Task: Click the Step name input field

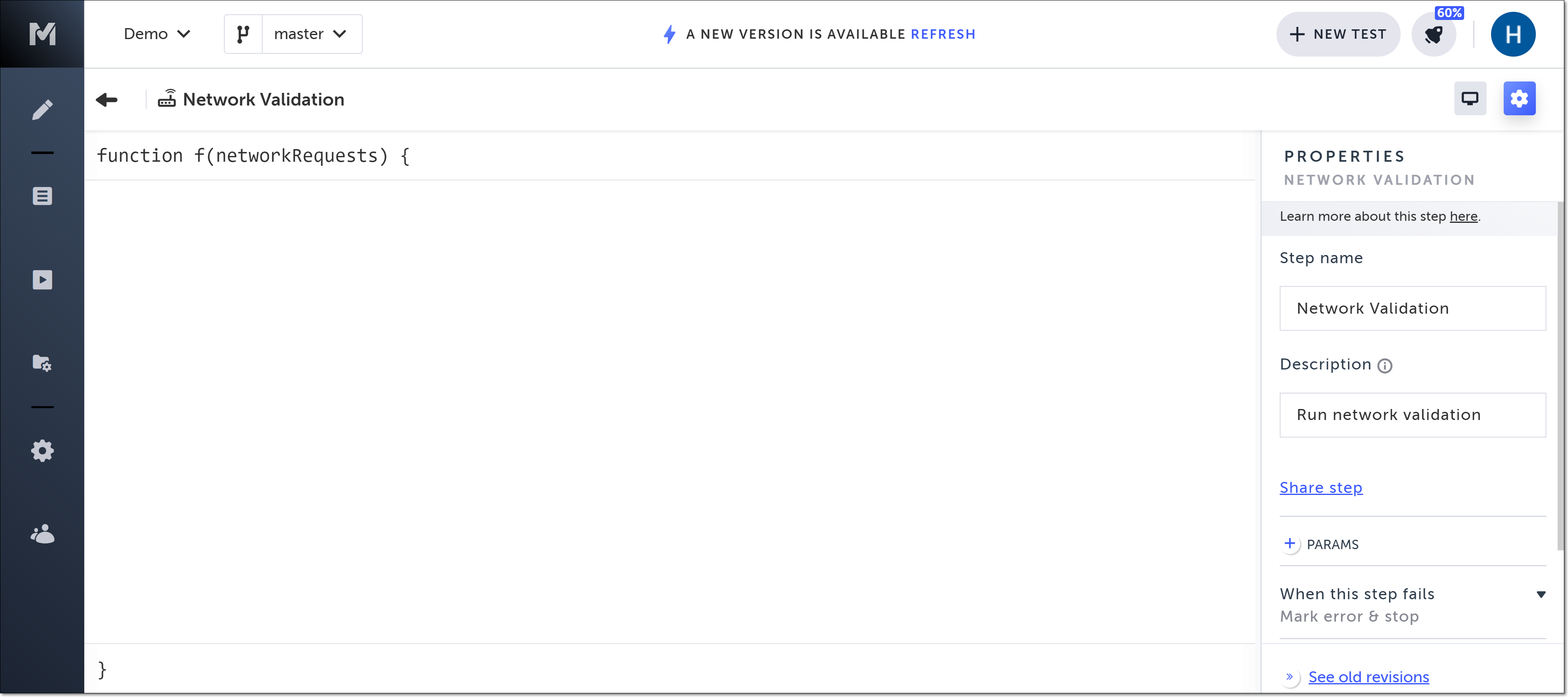Action: click(1412, 308)
